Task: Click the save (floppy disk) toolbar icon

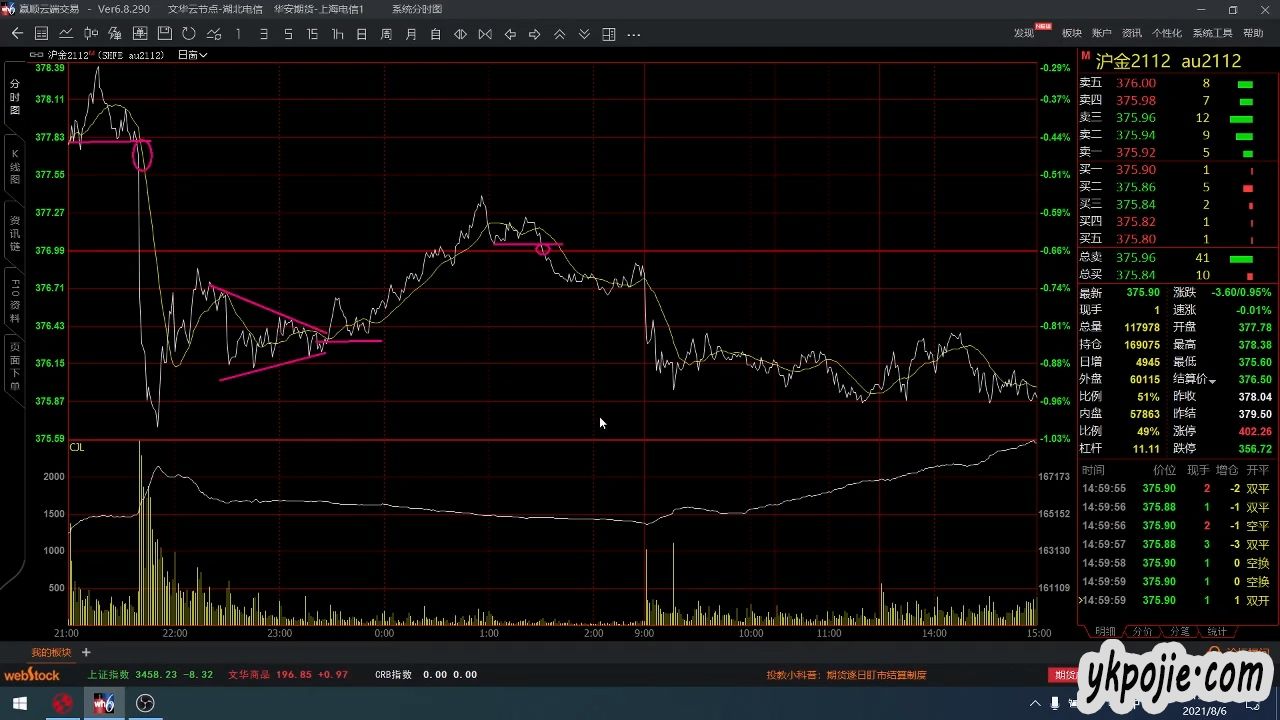Action: click(164, 34)
